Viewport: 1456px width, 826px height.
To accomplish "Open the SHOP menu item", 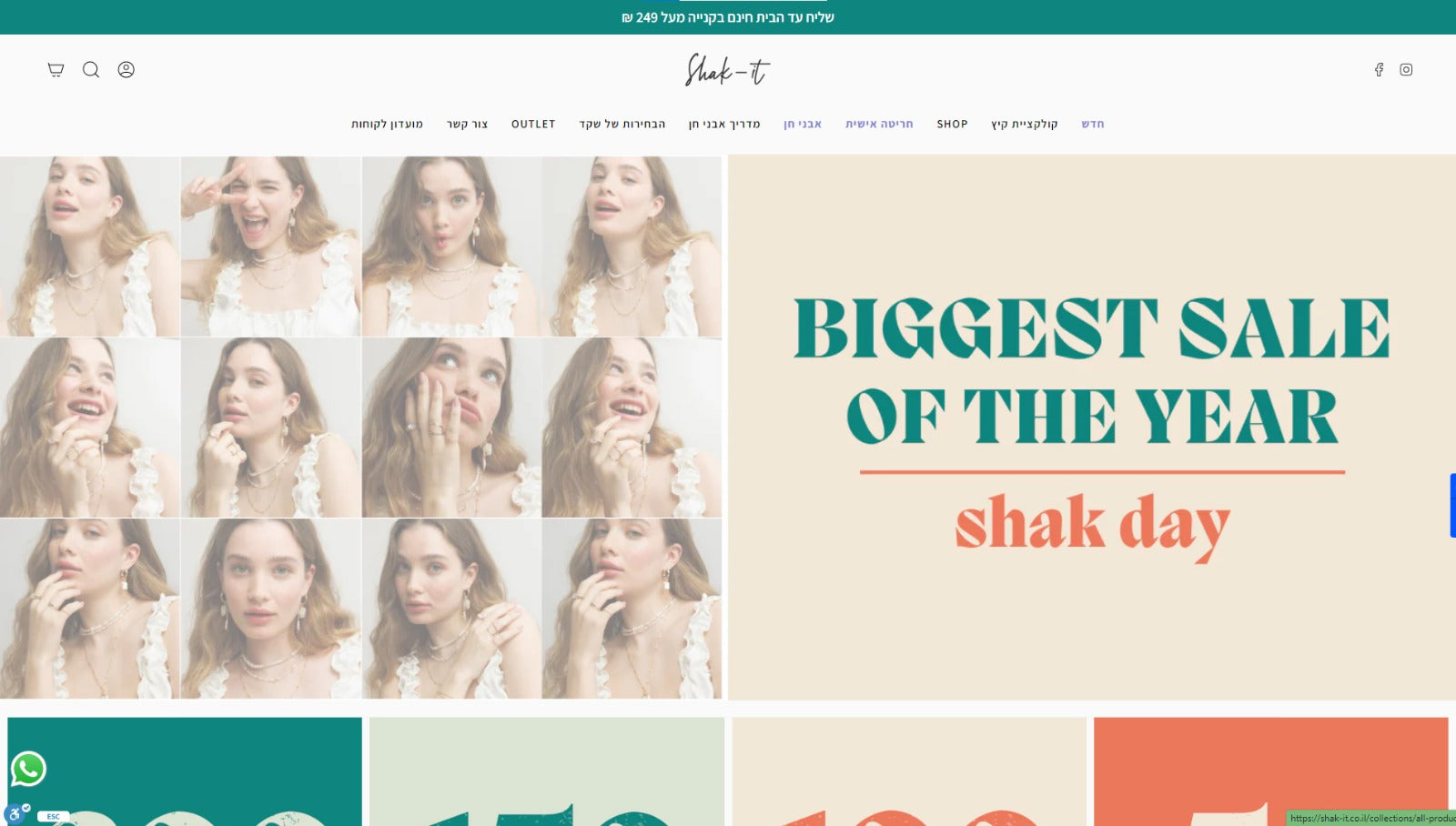I will (952, 124).
